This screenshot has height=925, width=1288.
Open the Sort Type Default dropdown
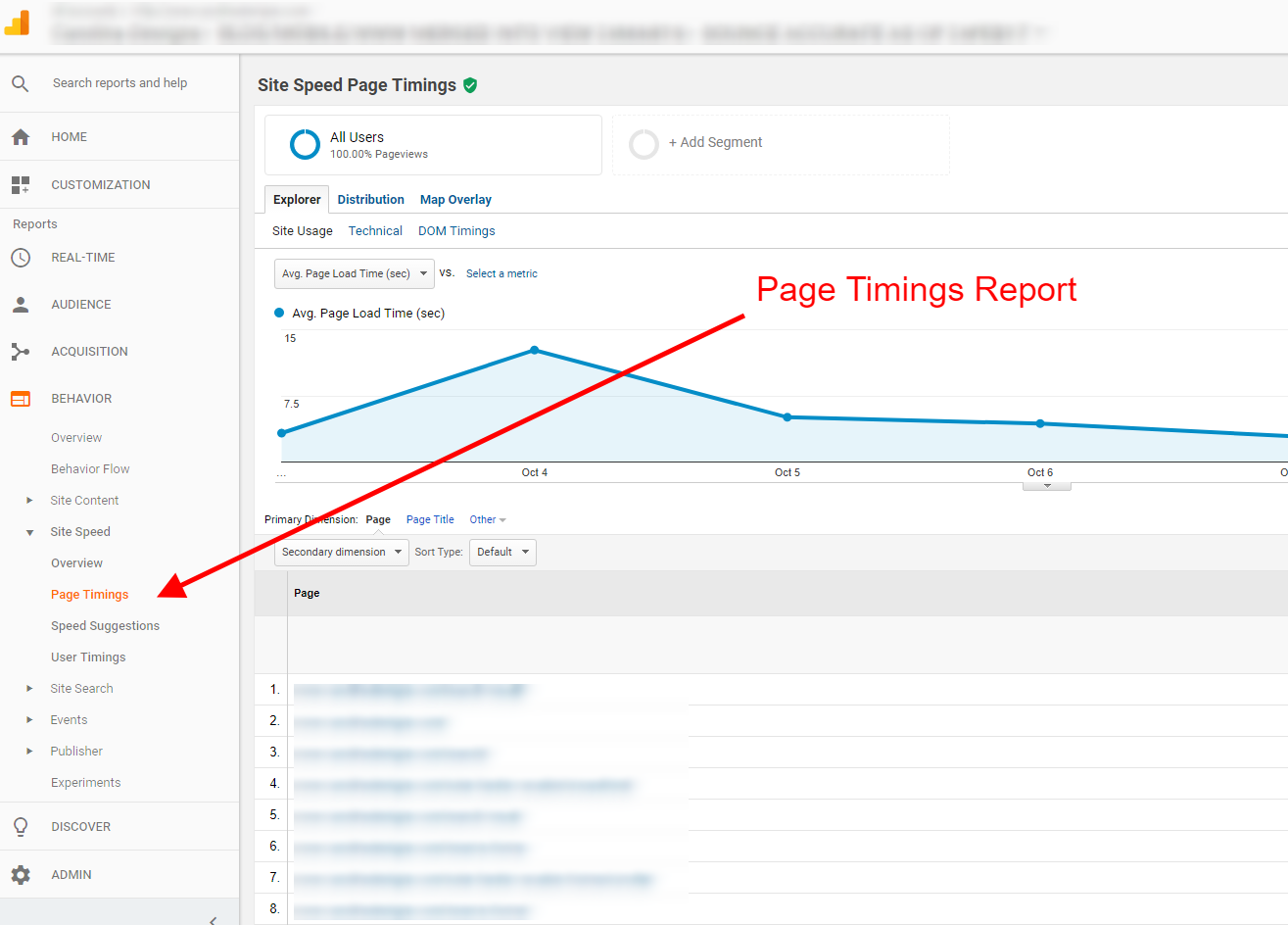(502, 552)
